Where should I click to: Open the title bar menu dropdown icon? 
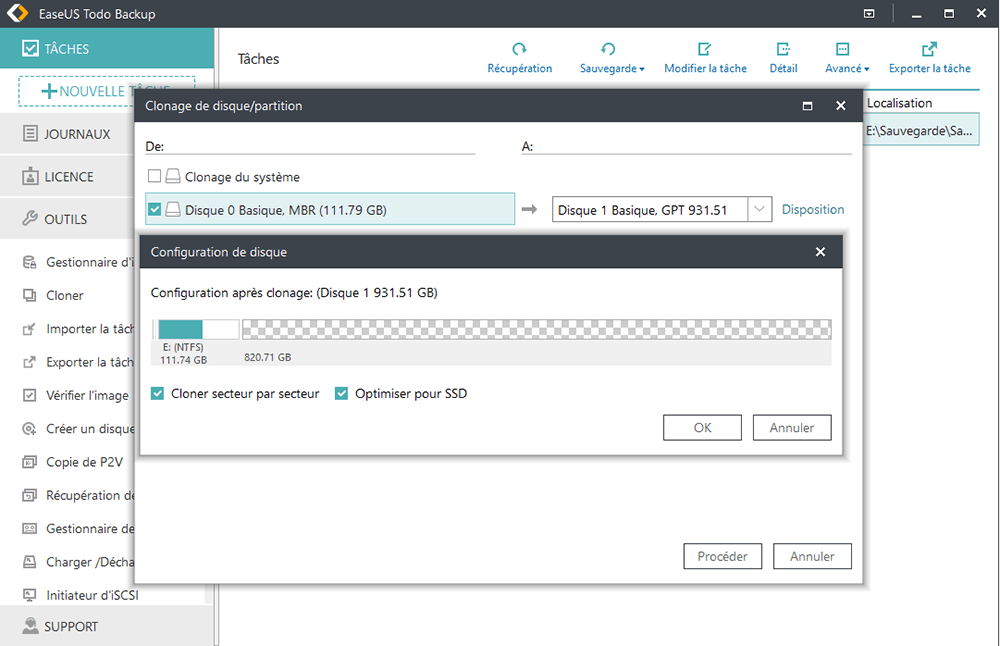(869, 13)
